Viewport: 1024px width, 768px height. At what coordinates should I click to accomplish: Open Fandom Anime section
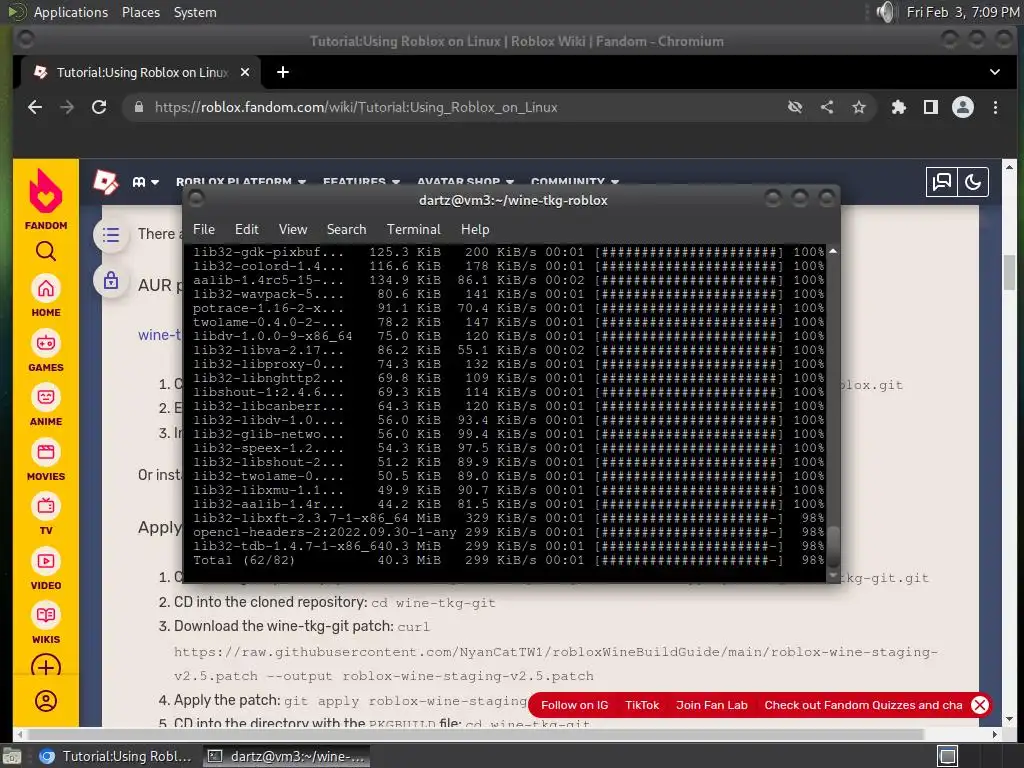point(46,404)
